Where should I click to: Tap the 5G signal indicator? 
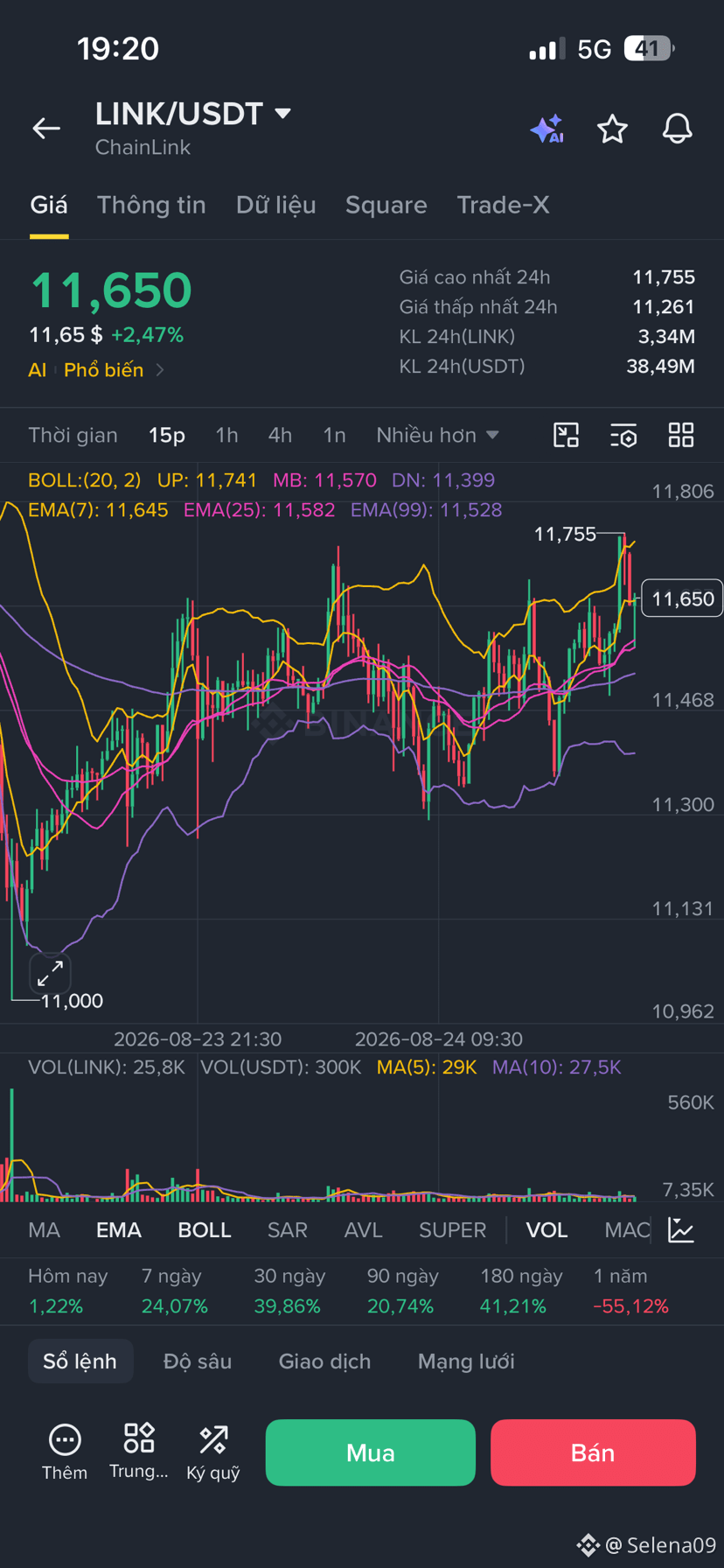pyautogui.click(x=595, y=49)
